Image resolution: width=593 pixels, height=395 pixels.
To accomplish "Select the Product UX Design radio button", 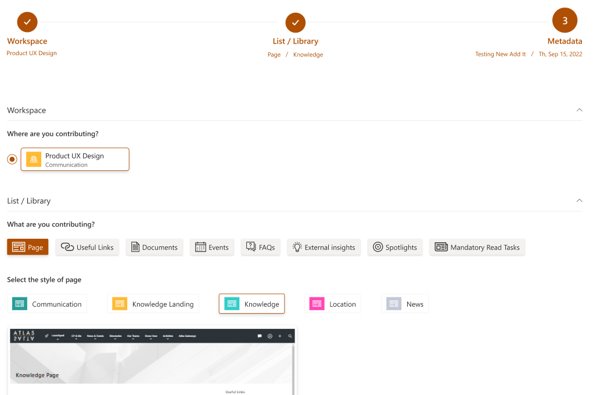I will (12, 159).
